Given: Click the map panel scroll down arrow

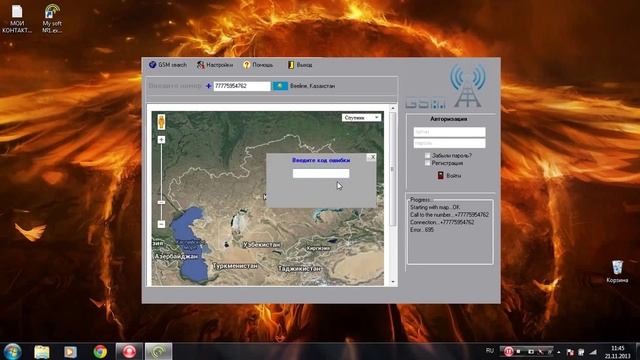Looking at the screenshot, I should coord(393,282).
